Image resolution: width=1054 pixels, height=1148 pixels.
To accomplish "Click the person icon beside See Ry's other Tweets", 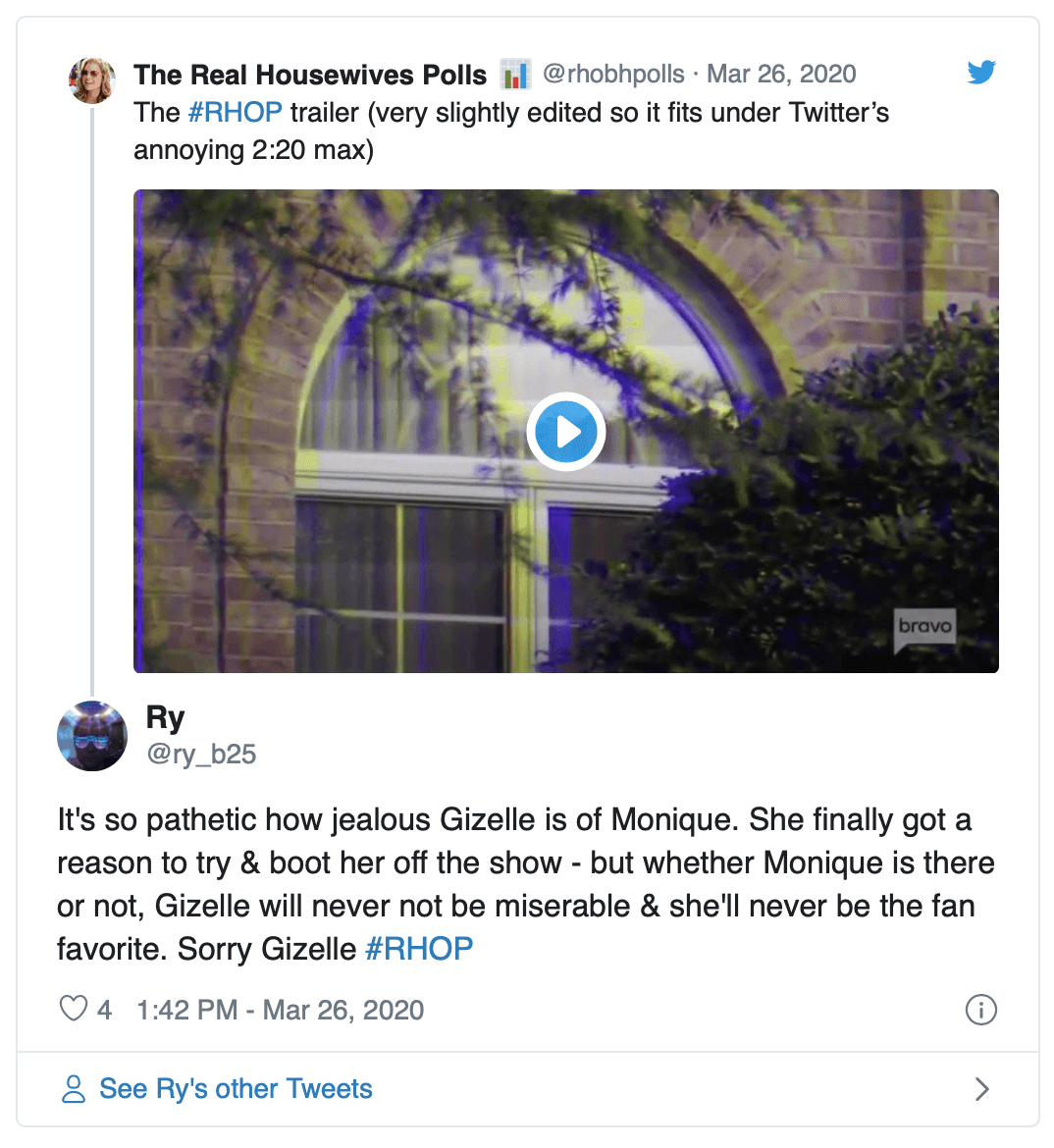I will click(74, 1089).
